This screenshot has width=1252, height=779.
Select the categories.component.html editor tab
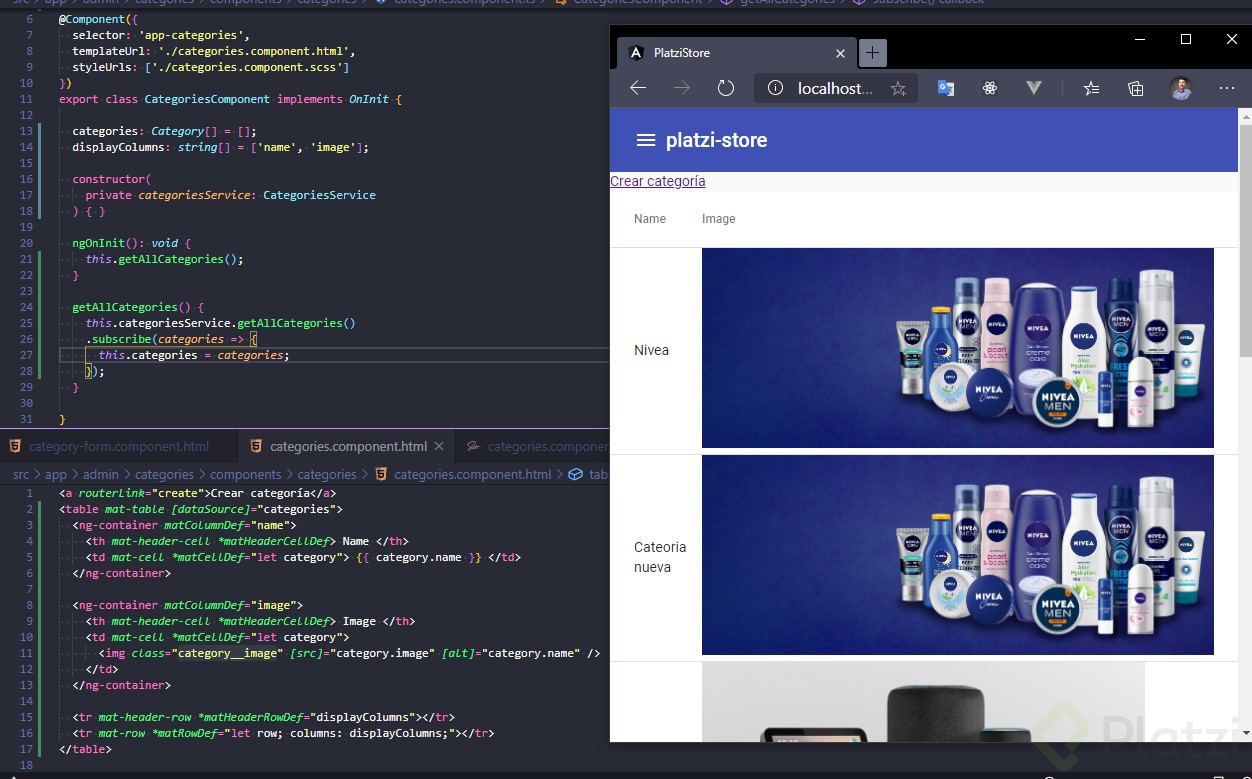point(348,446)
